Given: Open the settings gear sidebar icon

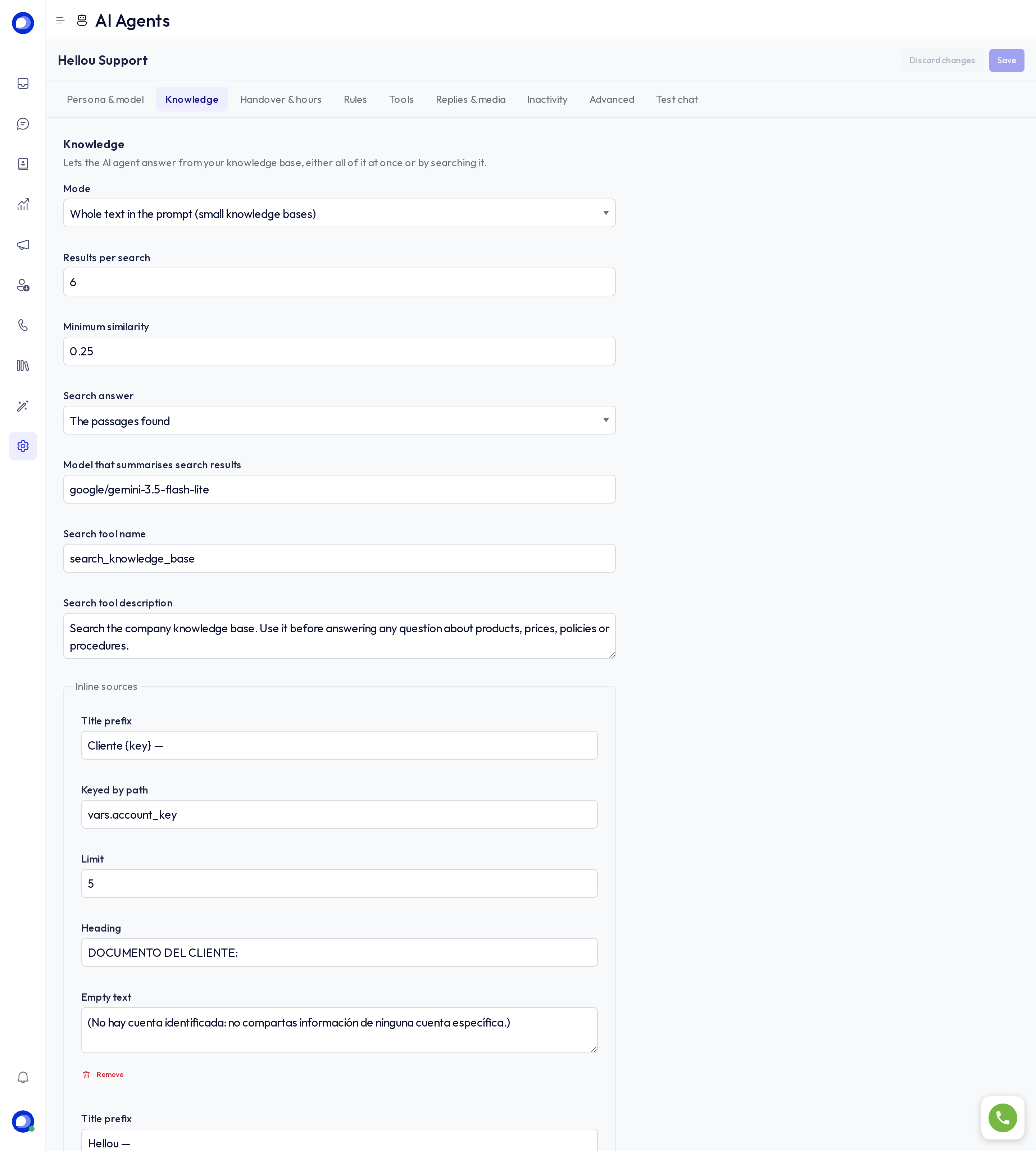Looking at the screenshot, I should pyautogui.click(x=23, y=446).
